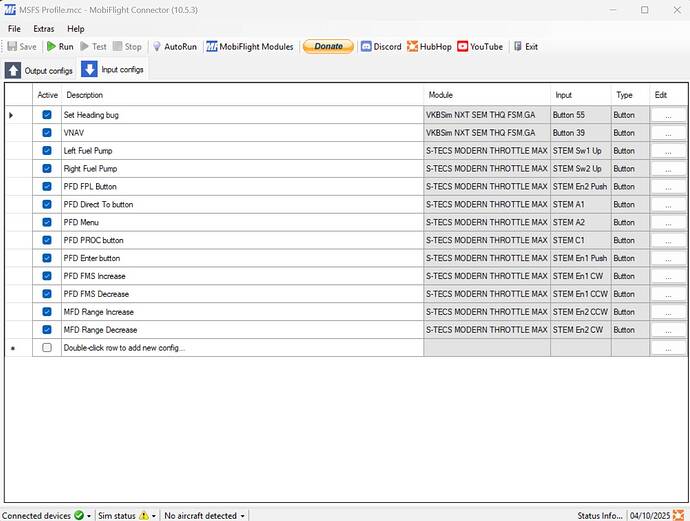The image size is (690, 521).
Task: Click the Run play icon in toolbar
Action: 52,47
